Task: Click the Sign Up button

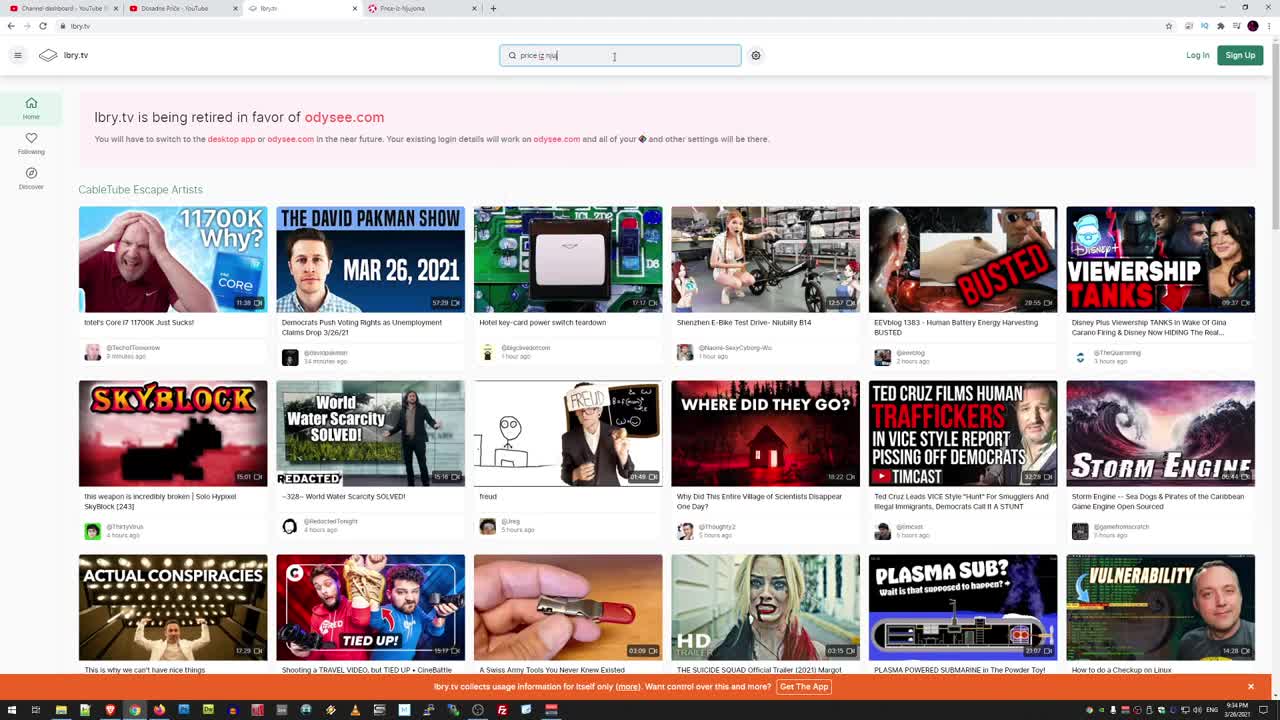Action: [x=1240, y=55]
